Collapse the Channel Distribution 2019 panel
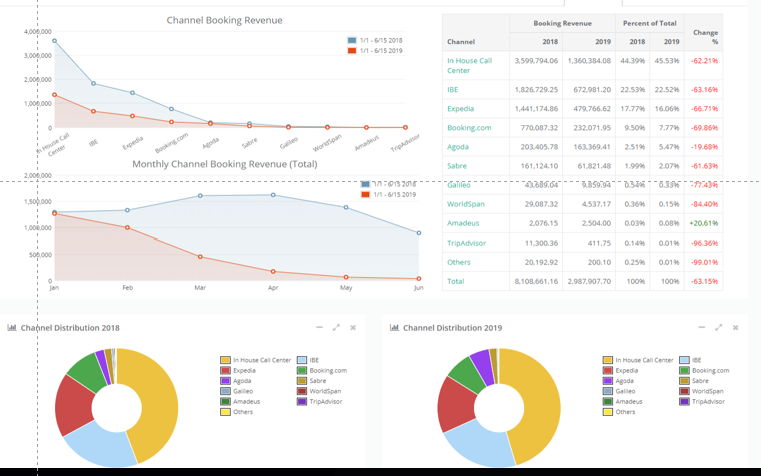Image resolution: width=761 pixels, height=476 pixels. click(x=698, y=327)
